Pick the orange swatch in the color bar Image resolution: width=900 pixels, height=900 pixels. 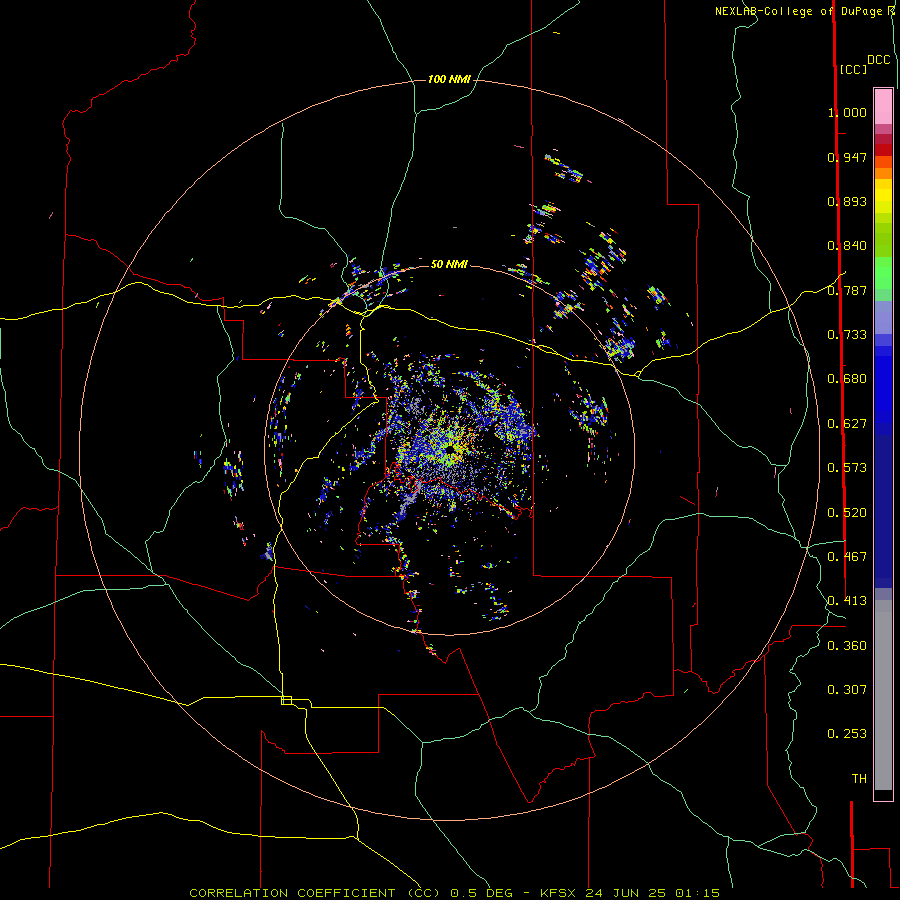pos(883,173)
